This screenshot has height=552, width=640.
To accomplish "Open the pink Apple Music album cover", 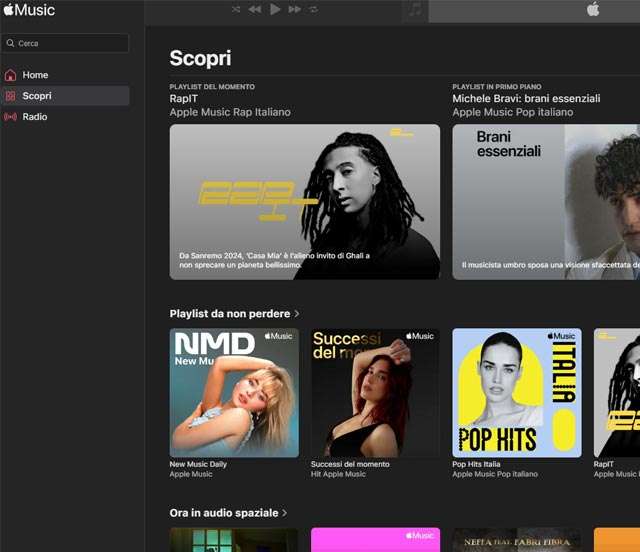I will 376,540.
